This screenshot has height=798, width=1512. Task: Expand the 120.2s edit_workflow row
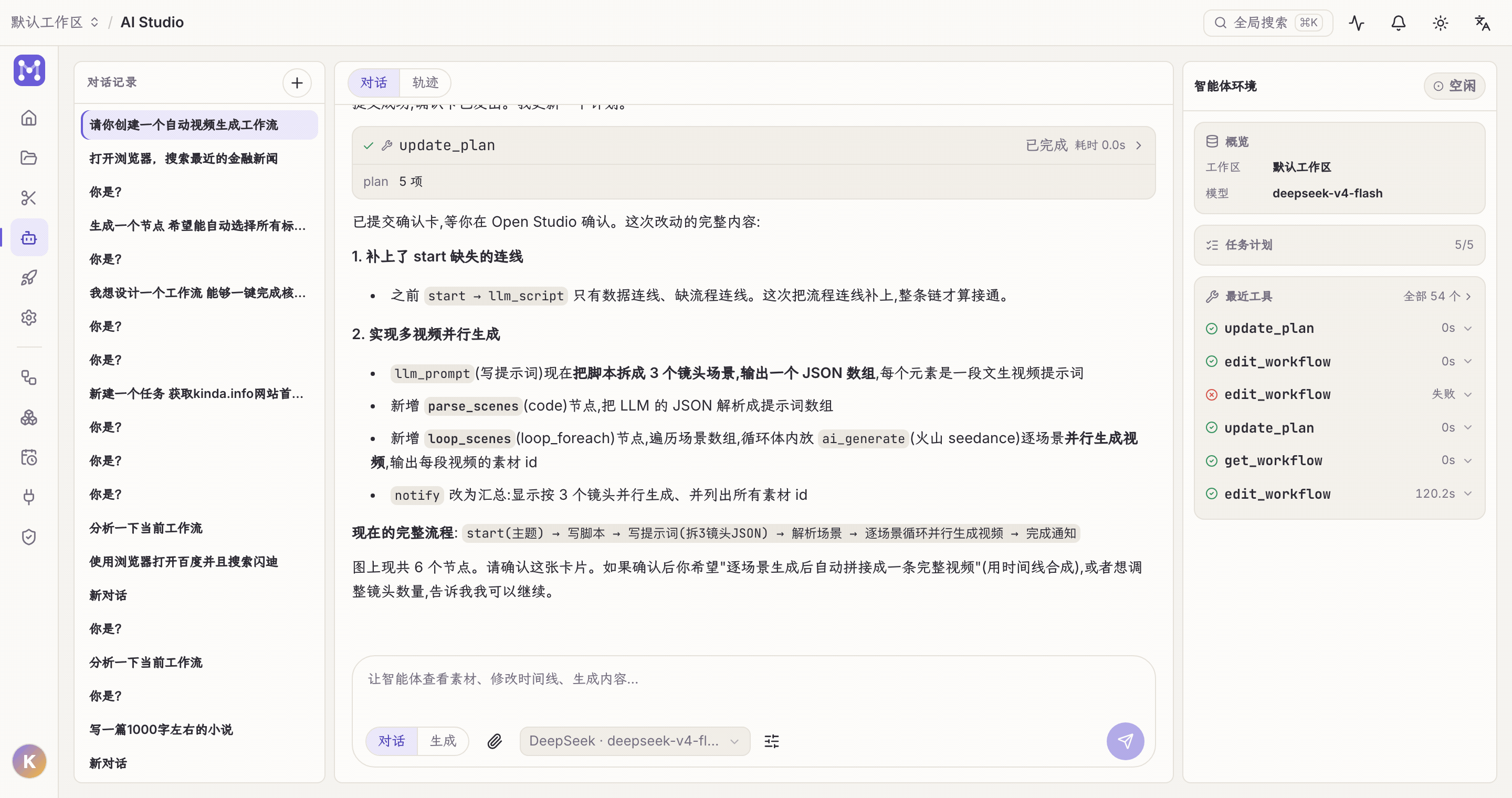1339,494
